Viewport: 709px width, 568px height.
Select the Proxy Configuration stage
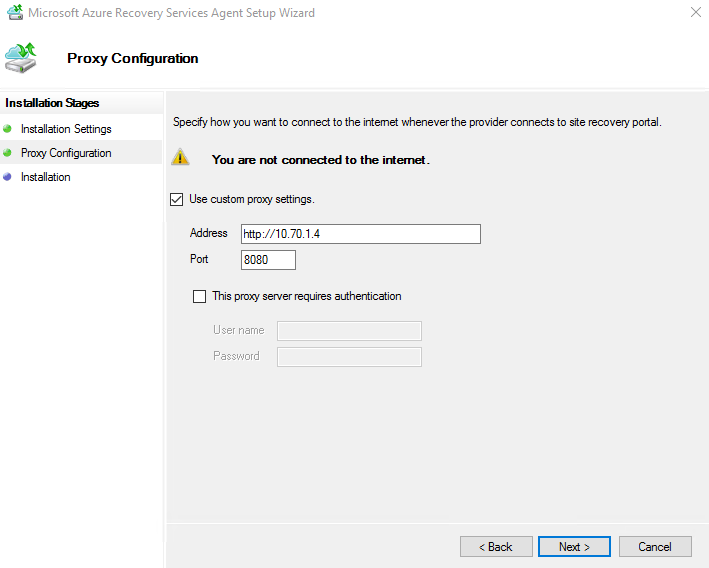point(66,153)
